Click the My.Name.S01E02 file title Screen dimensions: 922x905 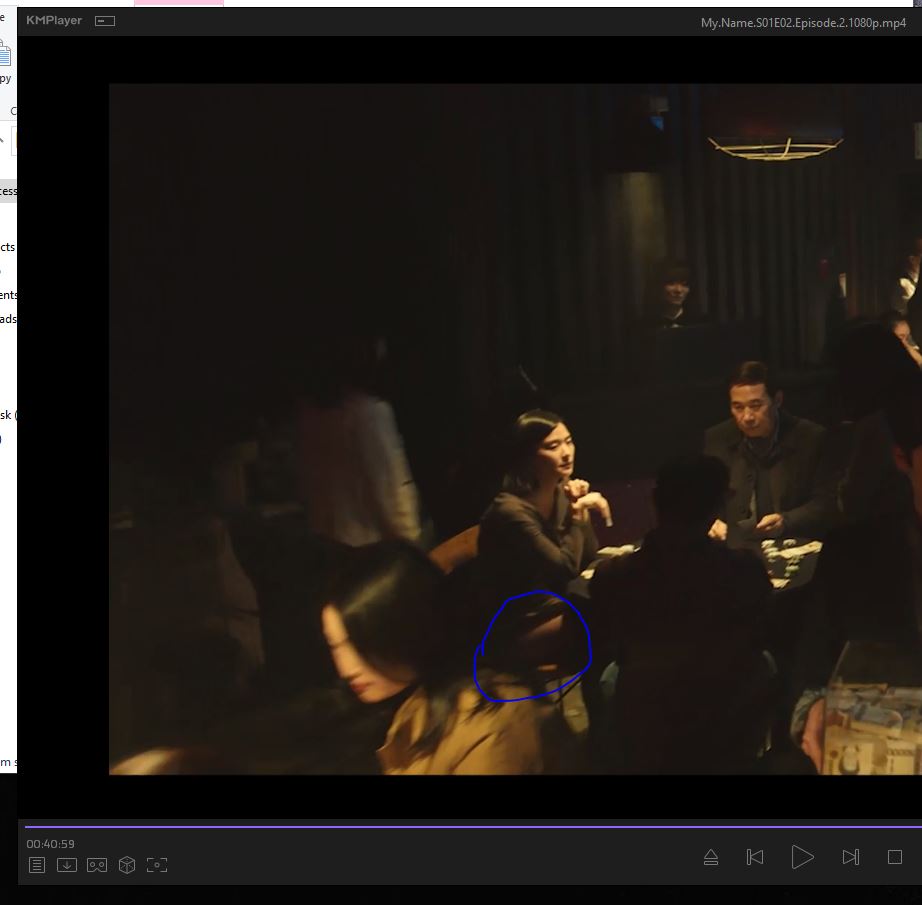click(803, 22)
